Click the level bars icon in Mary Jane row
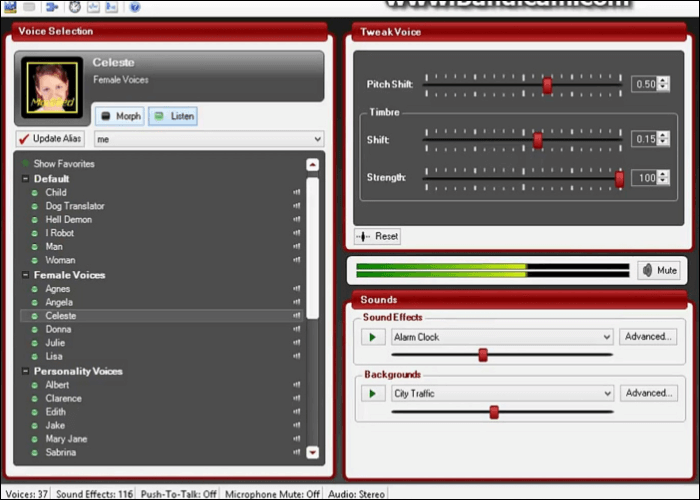Image resolution: width=700 pixels, height=500 pixels. pyautogui.click(x=296, y=439)
